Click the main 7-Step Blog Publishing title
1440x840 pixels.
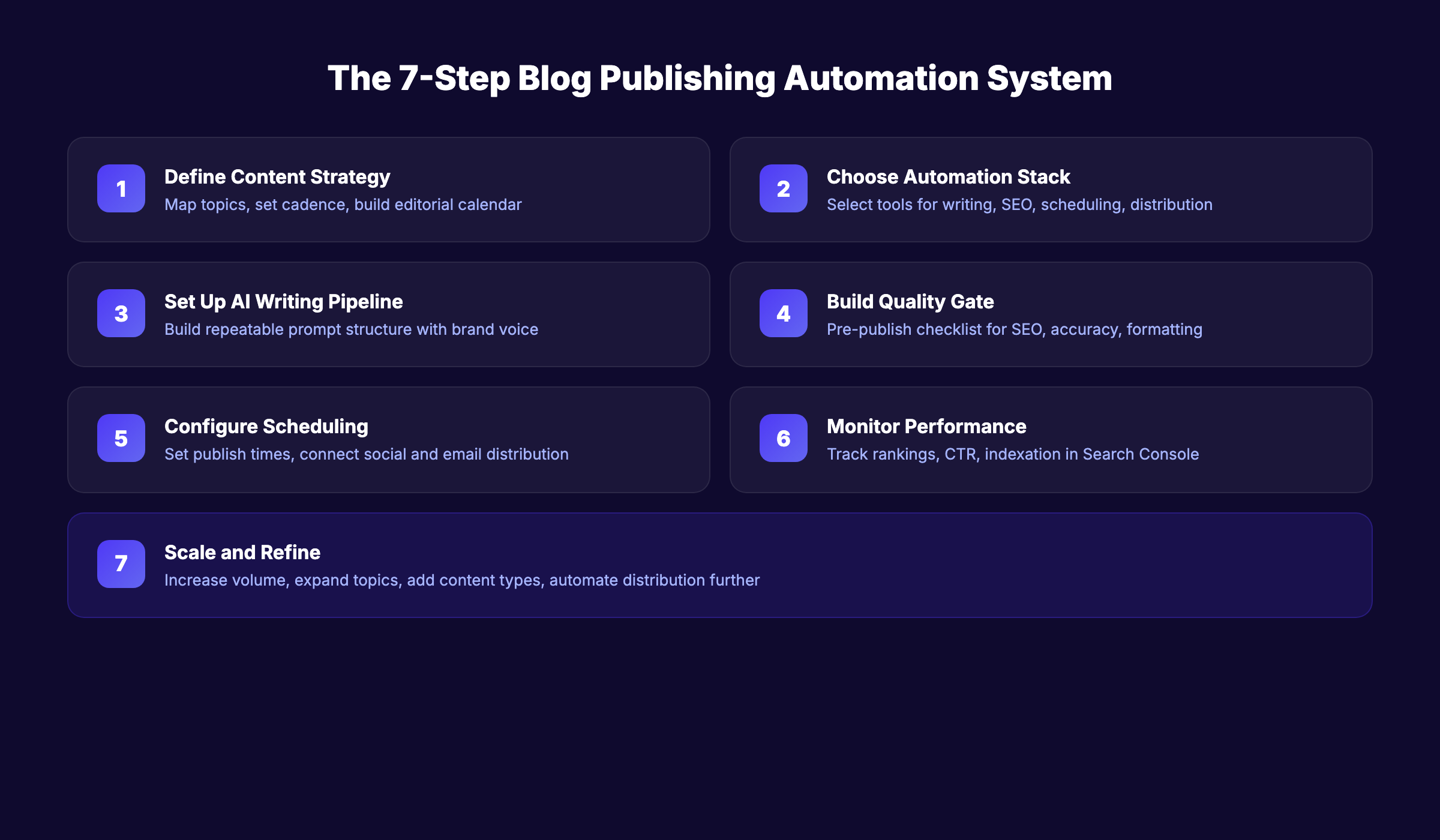[720, 78]
